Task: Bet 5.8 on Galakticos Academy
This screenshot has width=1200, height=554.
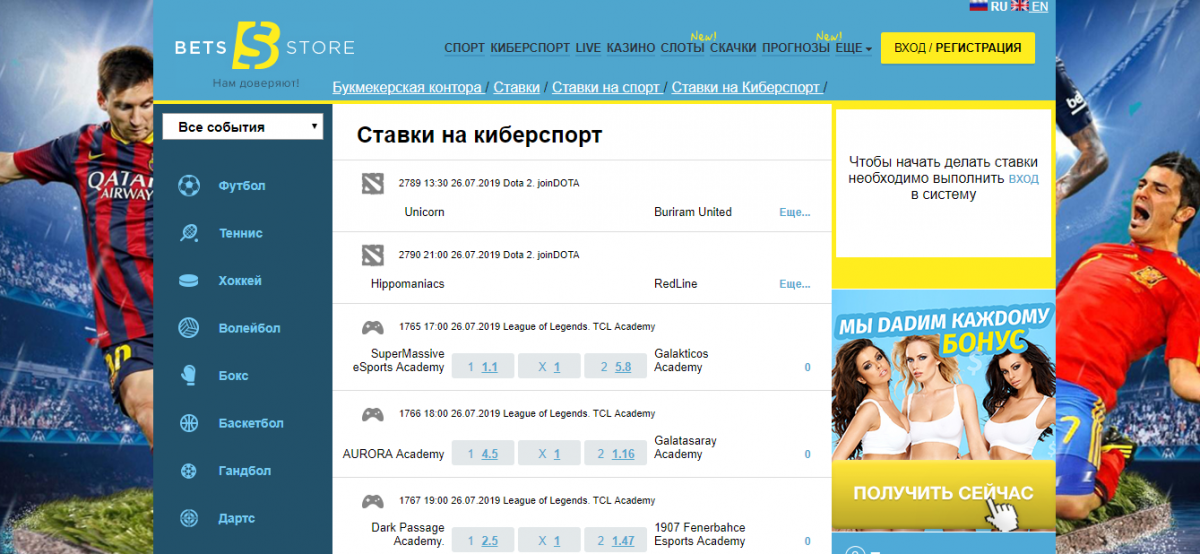Action: click(x=614, y=367)
